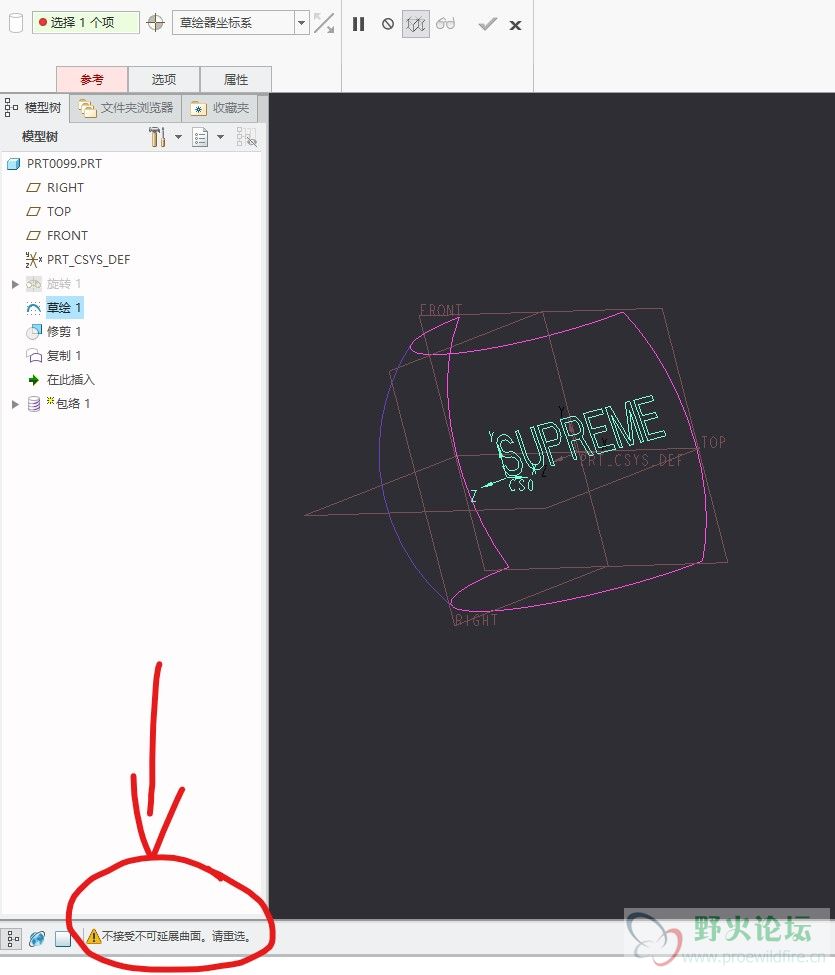Click the blank square status icon

pos(63,938)
